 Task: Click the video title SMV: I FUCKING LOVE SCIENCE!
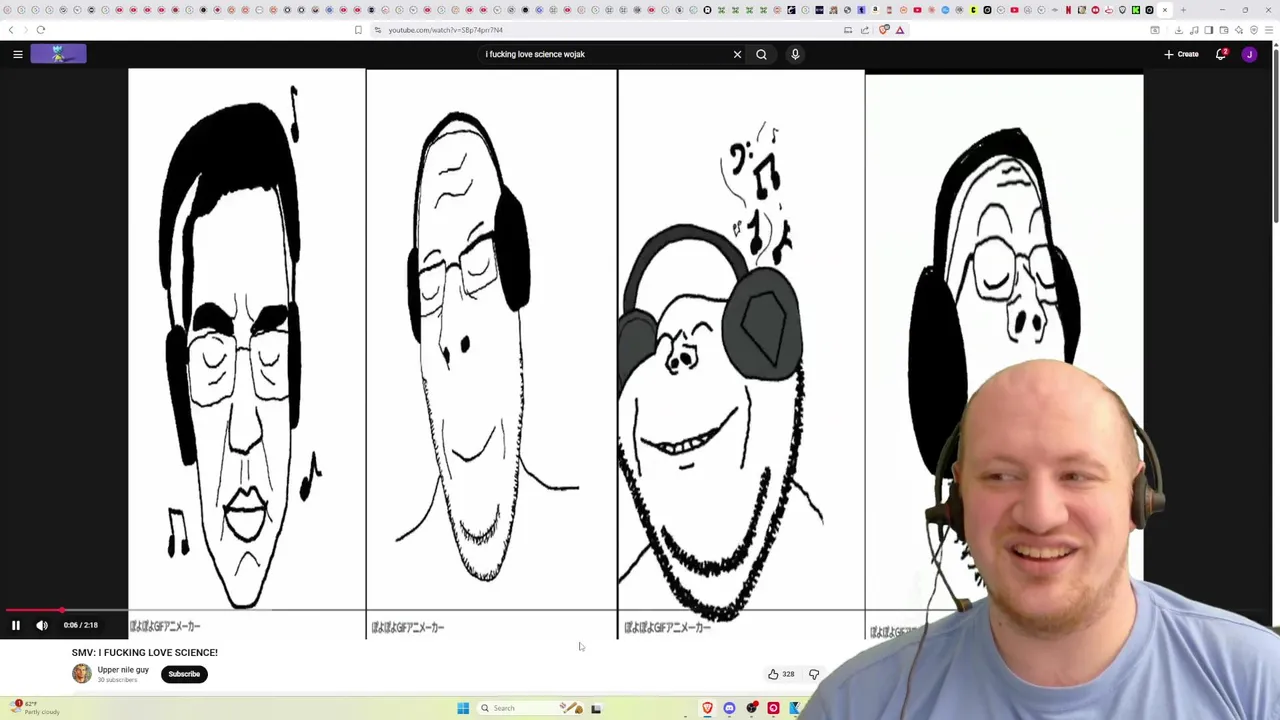145,652
